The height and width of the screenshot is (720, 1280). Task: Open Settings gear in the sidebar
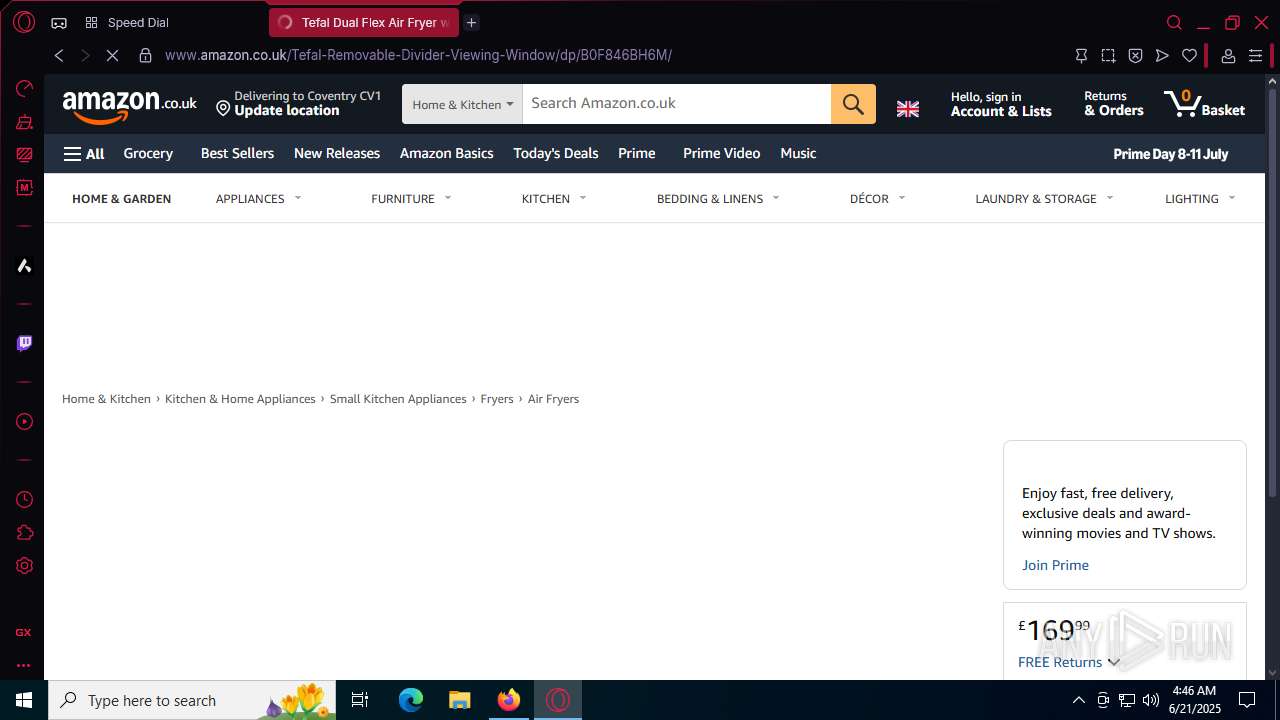coord(24,565)
